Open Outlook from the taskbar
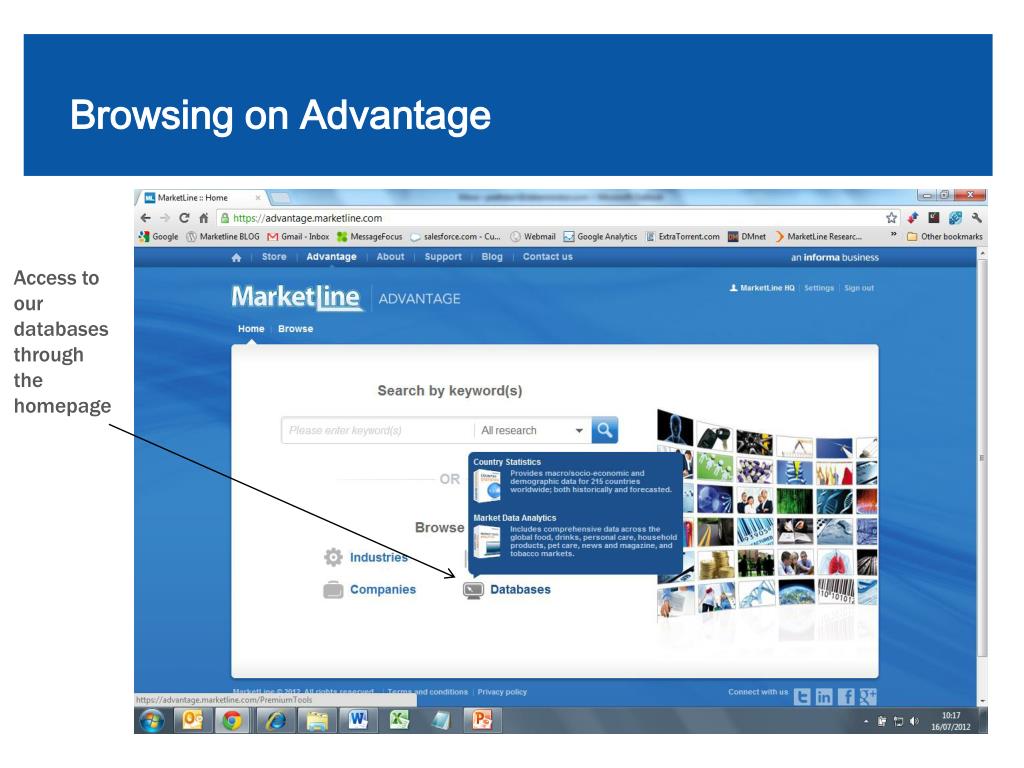 193,720
